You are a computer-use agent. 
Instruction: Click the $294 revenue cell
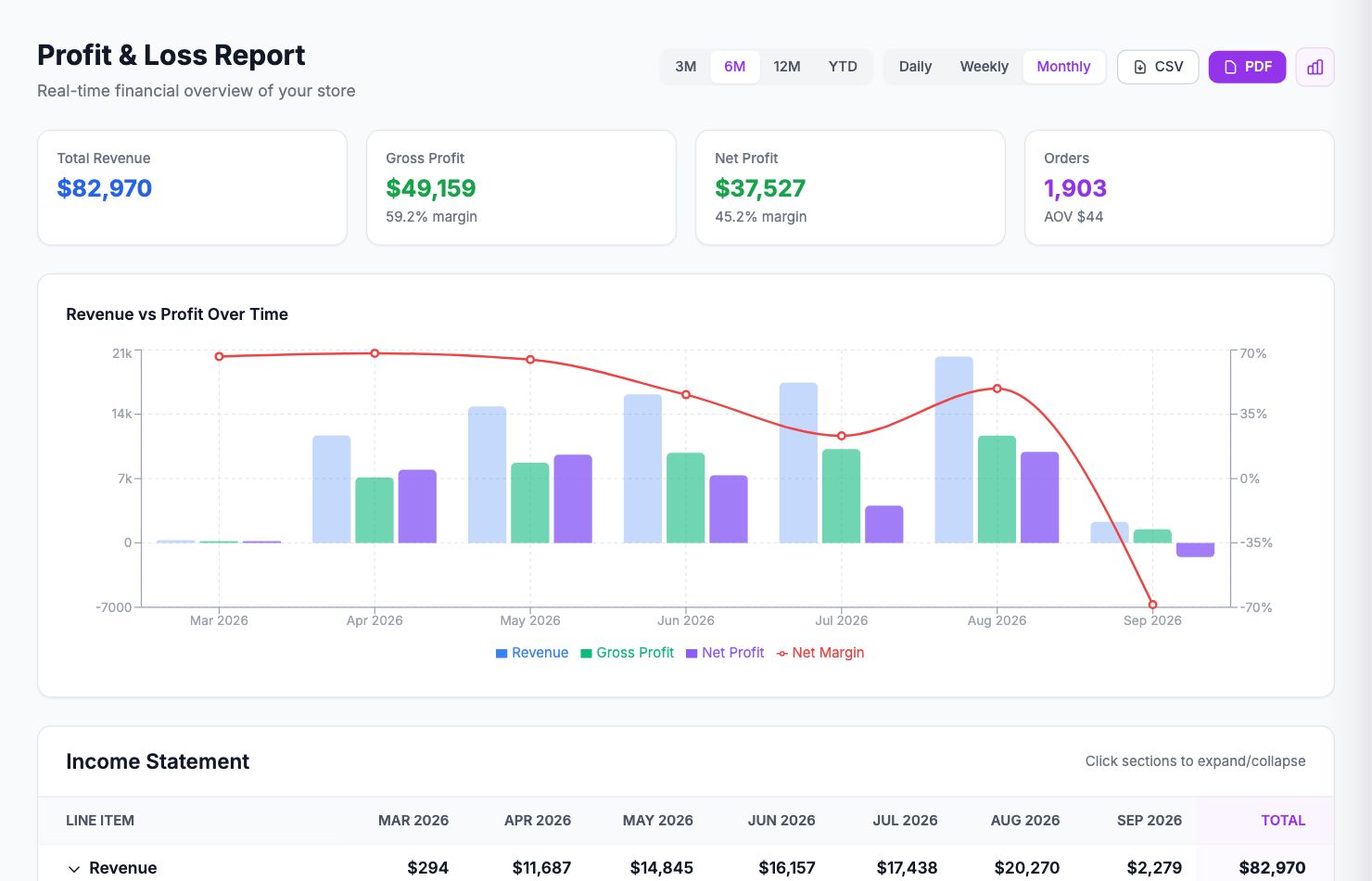tap(427, 868)
